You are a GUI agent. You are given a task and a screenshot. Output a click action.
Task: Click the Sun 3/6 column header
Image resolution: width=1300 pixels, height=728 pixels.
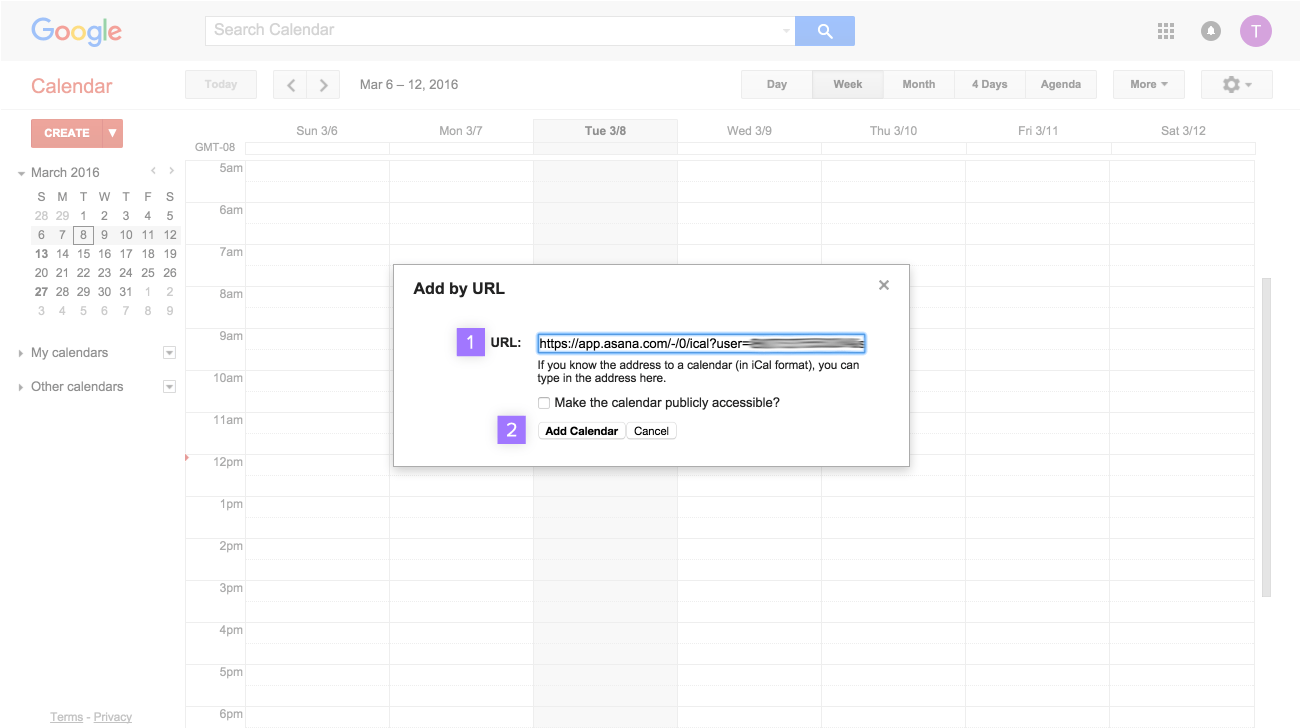pos(317,131)
